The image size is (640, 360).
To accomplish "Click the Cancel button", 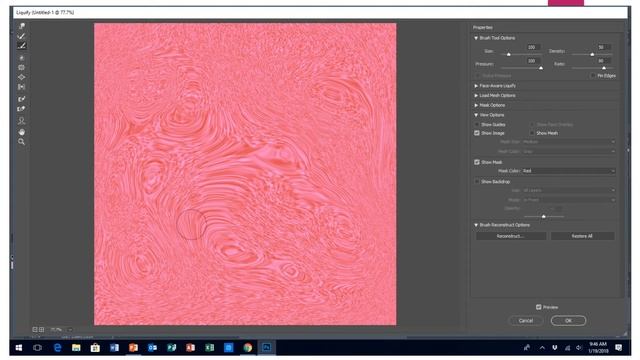I will click(526, 320).
